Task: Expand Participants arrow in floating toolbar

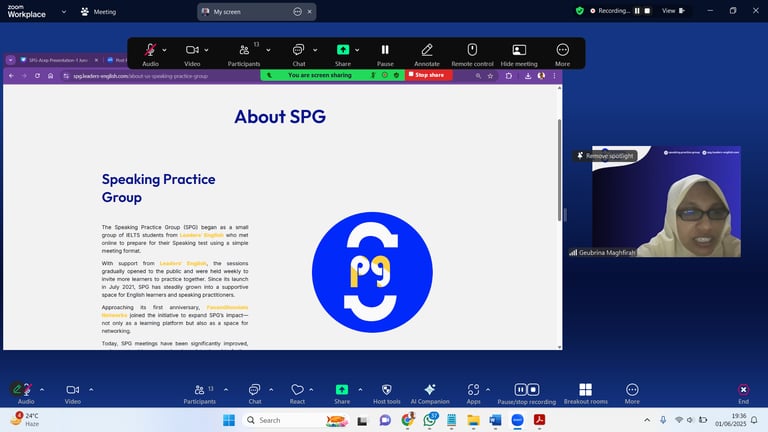Action: (268, 50)
